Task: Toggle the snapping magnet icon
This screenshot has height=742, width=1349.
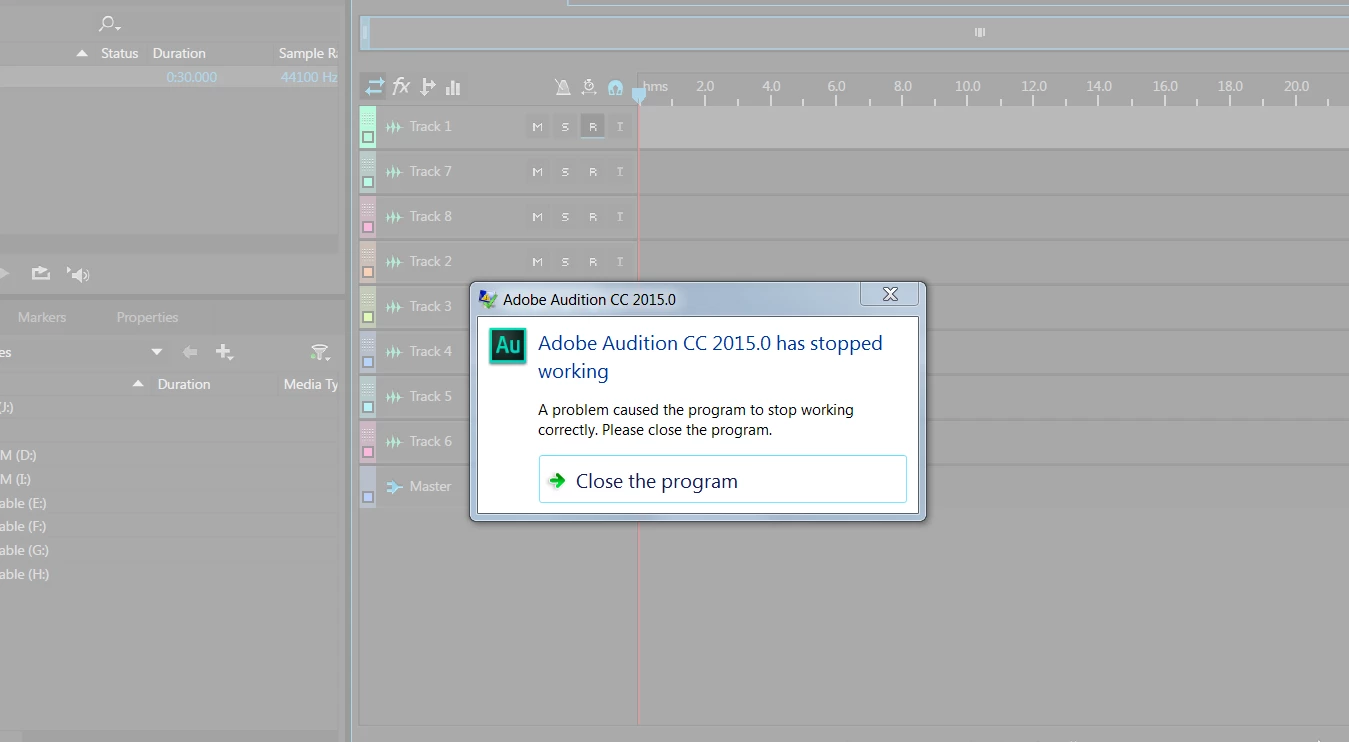Action: [x=616, y=87]
